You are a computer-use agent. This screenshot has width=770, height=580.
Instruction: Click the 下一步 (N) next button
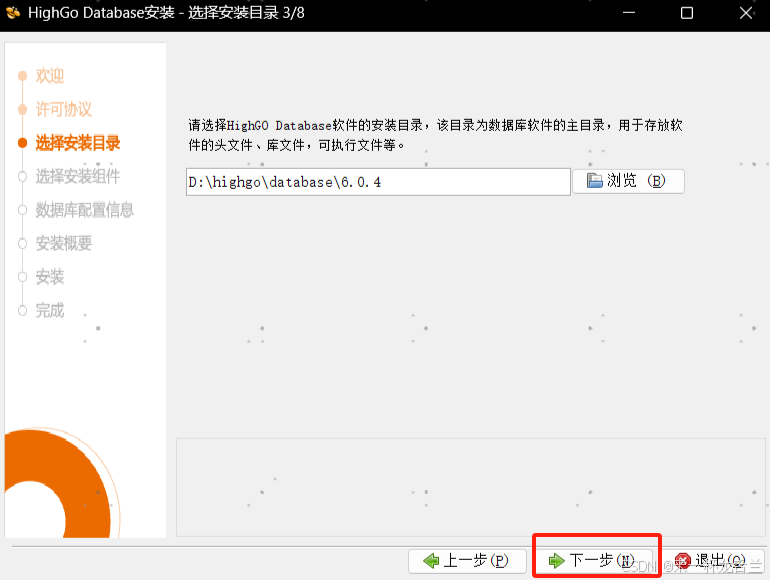pyautogui.click(x=594, y=560)
